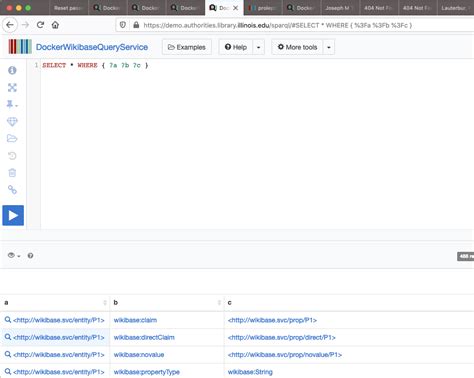Open the prop/P1 link
This screenshot has height=378, width=474.
point(272,320)
